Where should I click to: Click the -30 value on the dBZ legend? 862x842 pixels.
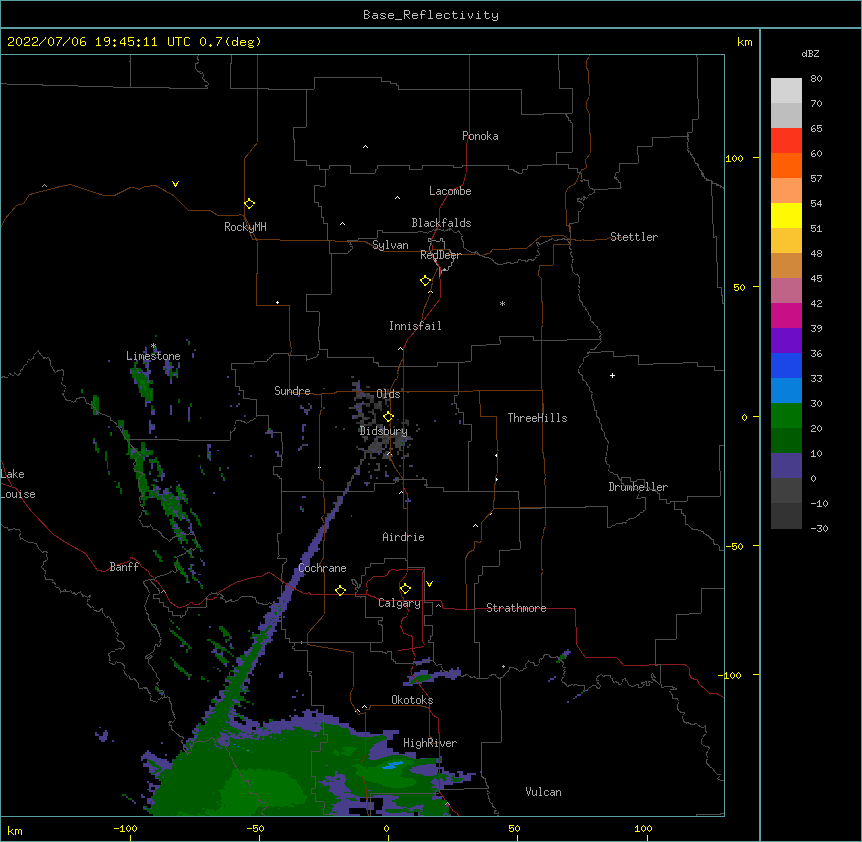tap(819, 528)
